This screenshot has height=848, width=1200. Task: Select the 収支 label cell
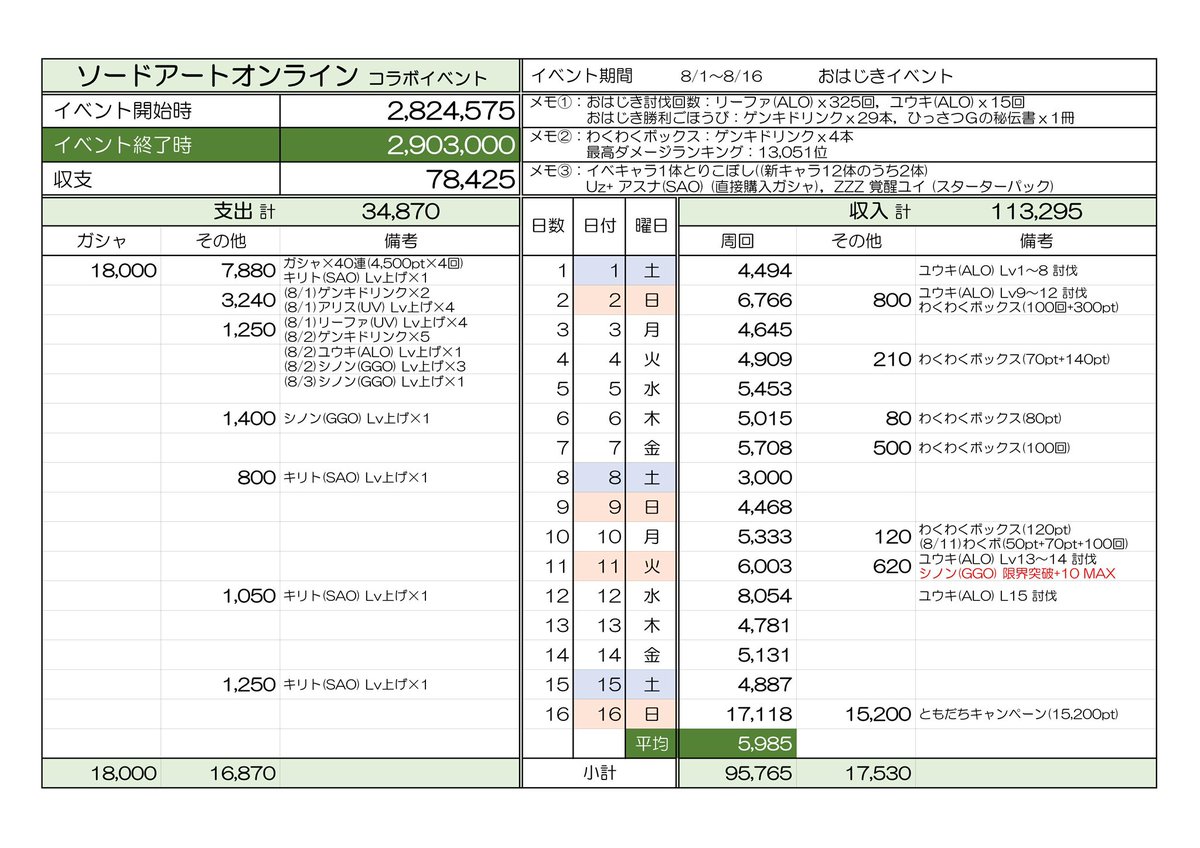pos(161,179)
